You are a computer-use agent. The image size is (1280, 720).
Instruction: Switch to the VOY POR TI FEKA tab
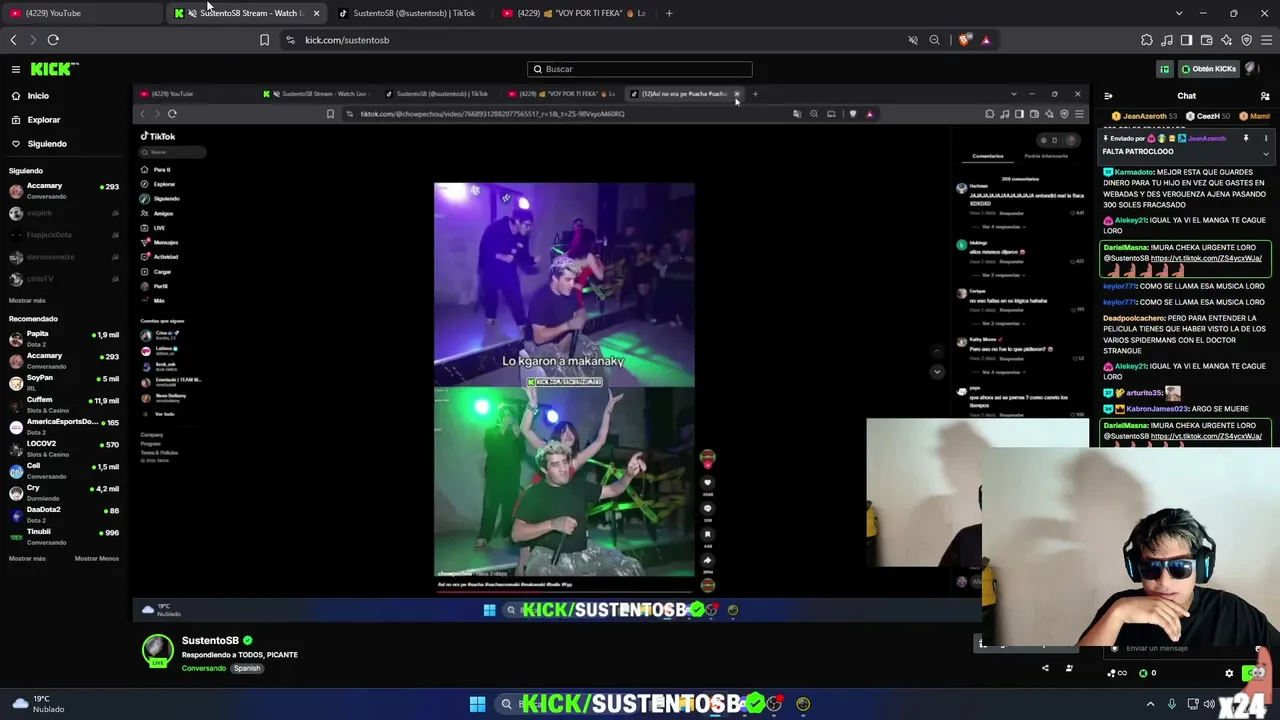click(575, 13)
